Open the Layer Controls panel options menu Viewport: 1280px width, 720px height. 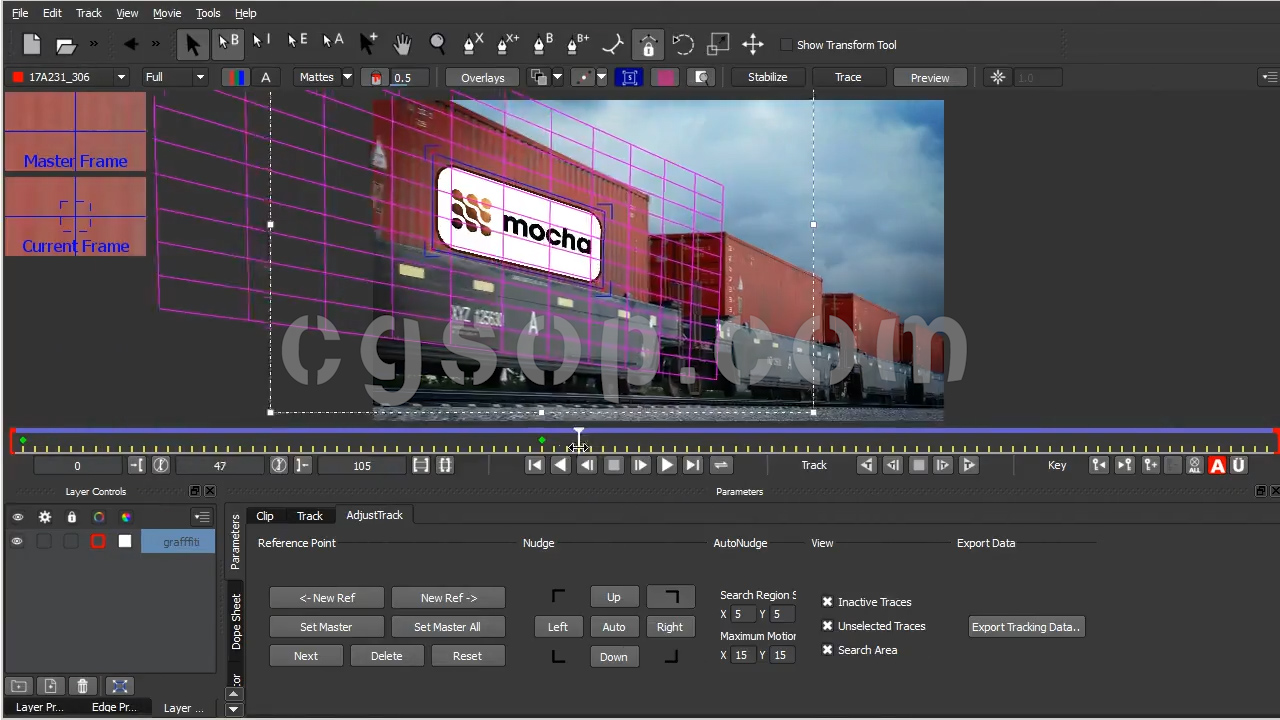202,517
